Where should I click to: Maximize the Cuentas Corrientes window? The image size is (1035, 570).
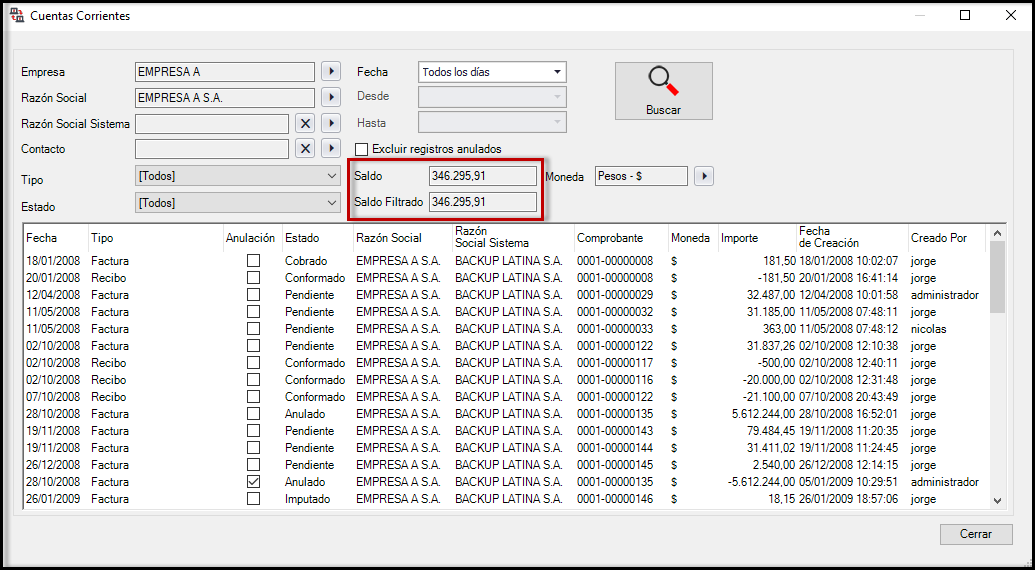click(965, 16)
